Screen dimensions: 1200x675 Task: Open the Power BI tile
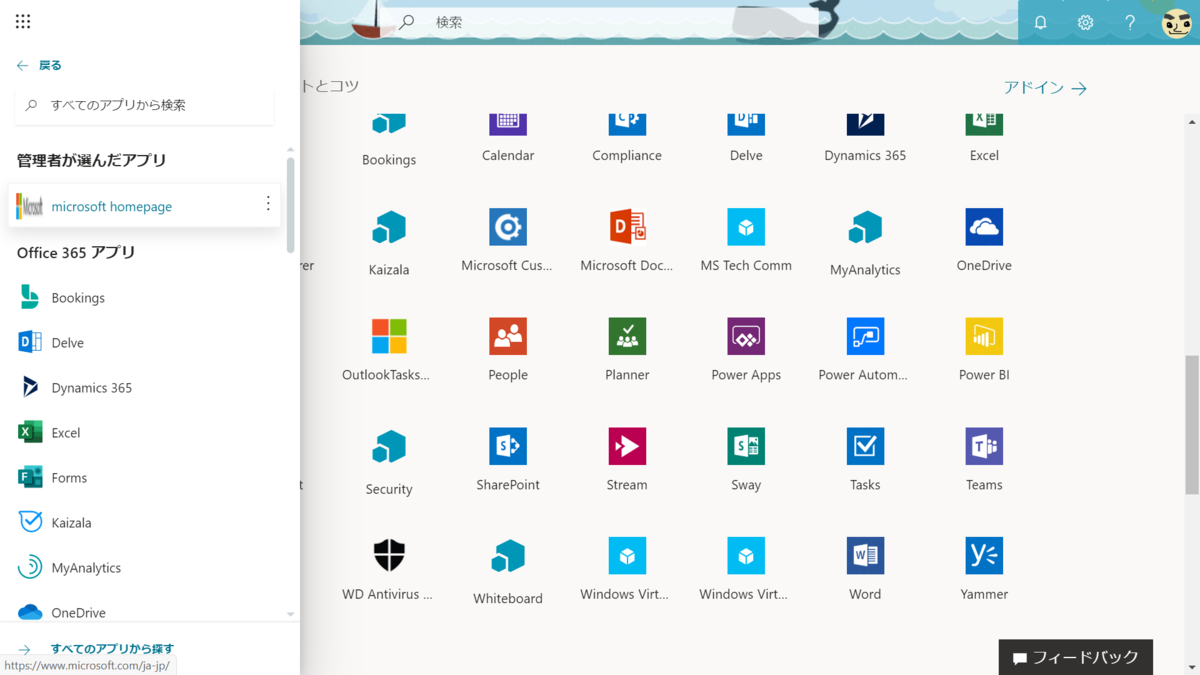pyautogui.click(x=984, y=350)
